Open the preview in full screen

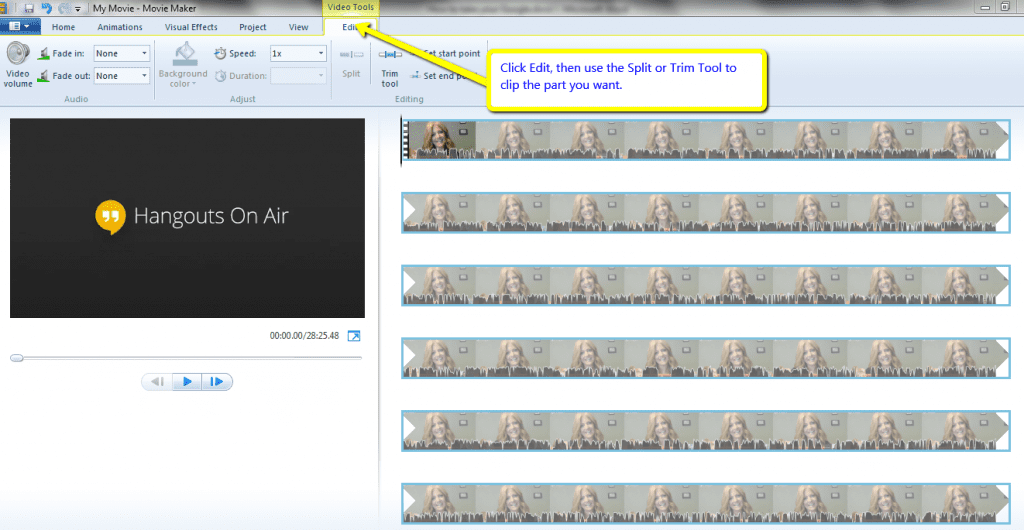tap(354, 336)
